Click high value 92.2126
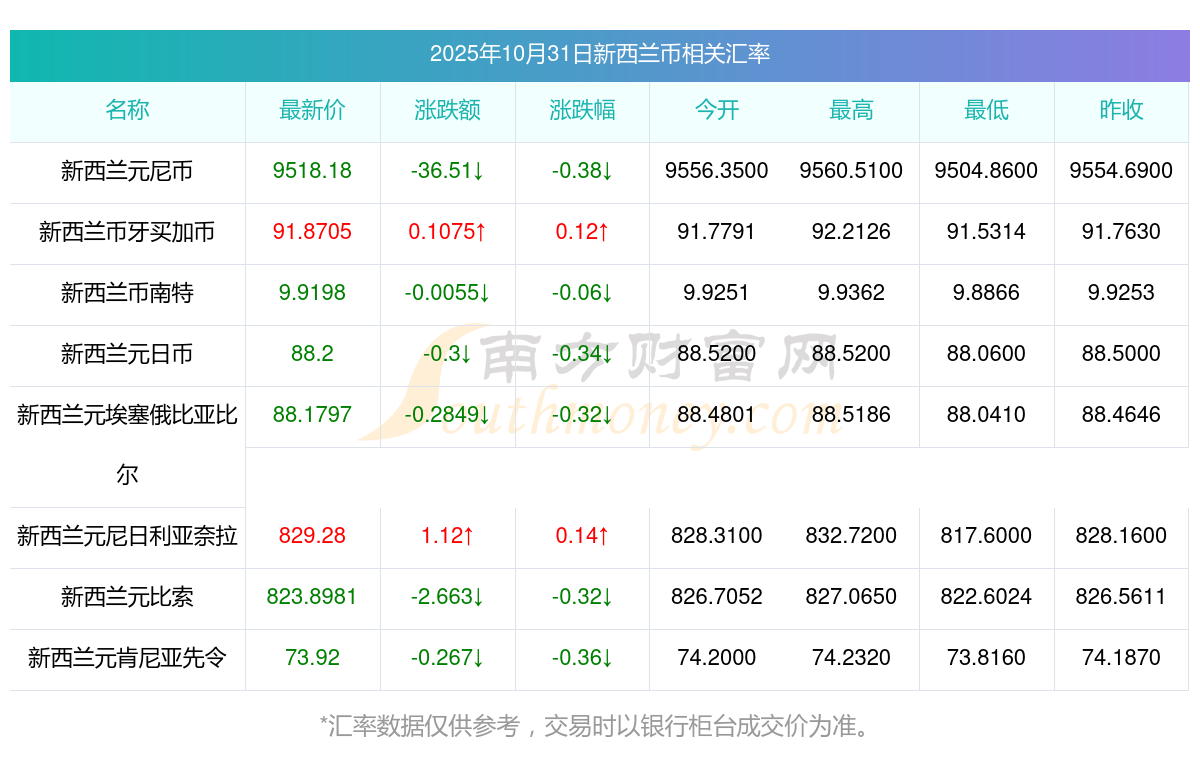This screenshot has width=1200, height=757. (851, 232)
